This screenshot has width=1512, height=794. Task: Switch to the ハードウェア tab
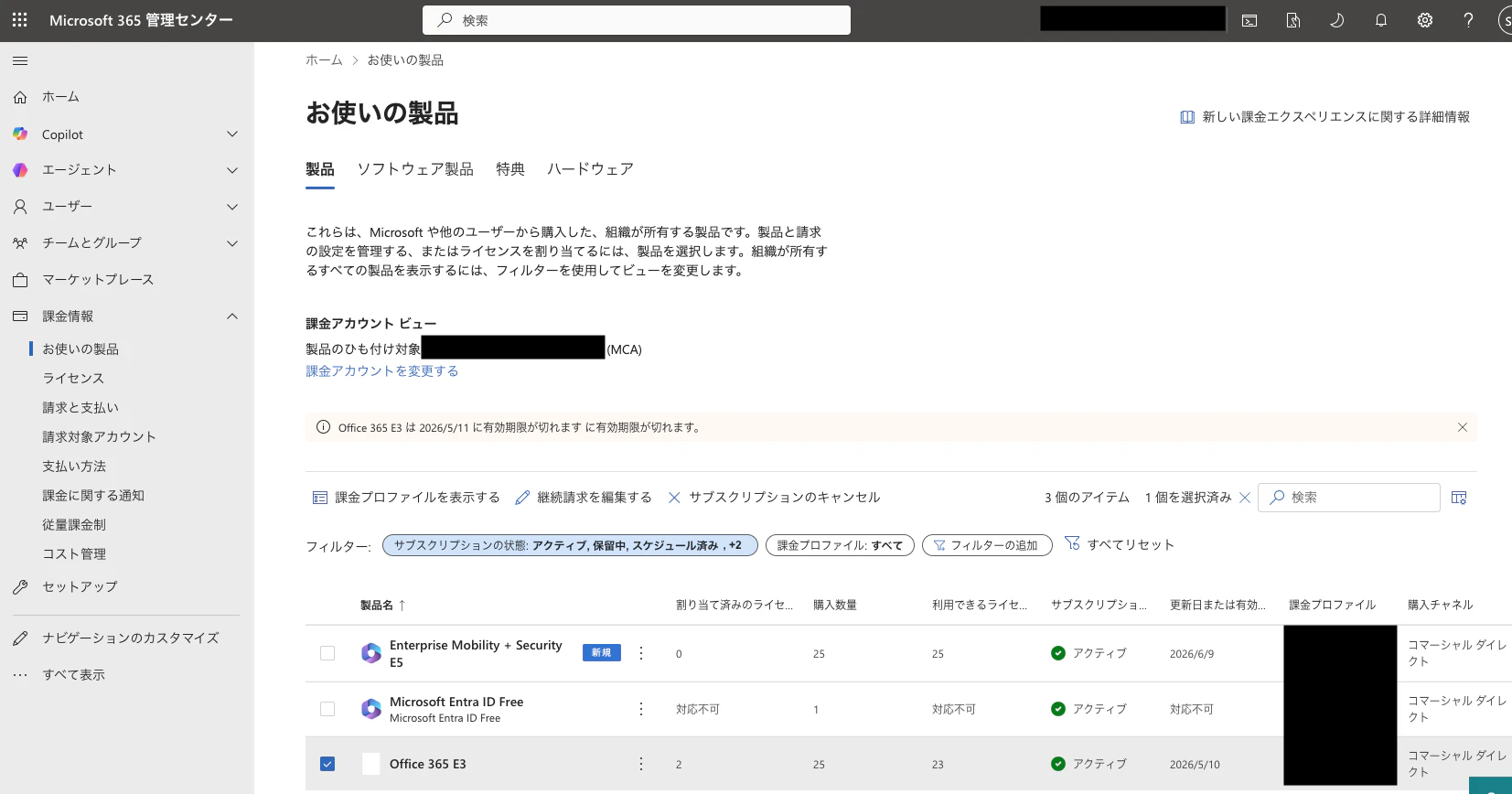[x=590, y=169]
